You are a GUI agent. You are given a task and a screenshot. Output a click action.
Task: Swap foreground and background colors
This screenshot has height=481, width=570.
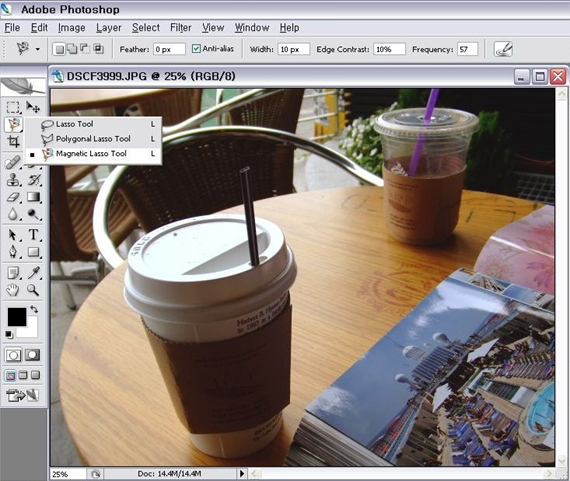[x=35, y=309]
